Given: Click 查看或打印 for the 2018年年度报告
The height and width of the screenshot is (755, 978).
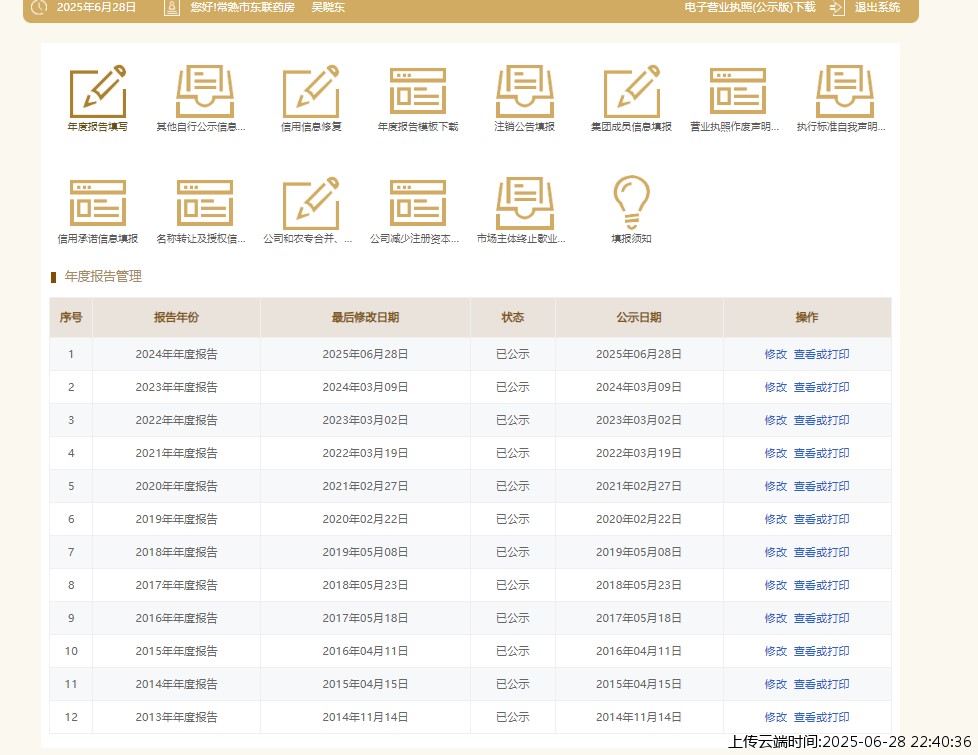Looking at the screenshot, I should tap(821, 552).
